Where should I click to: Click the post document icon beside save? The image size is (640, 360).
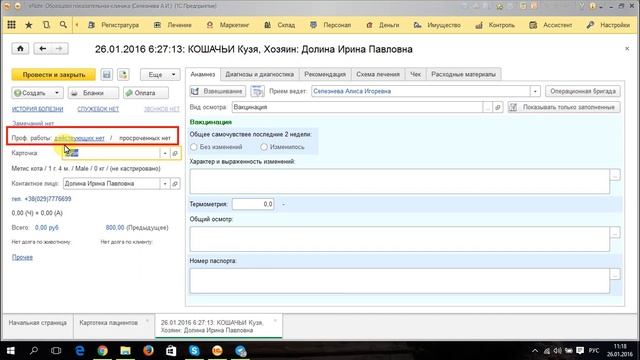tap(123, 74)
